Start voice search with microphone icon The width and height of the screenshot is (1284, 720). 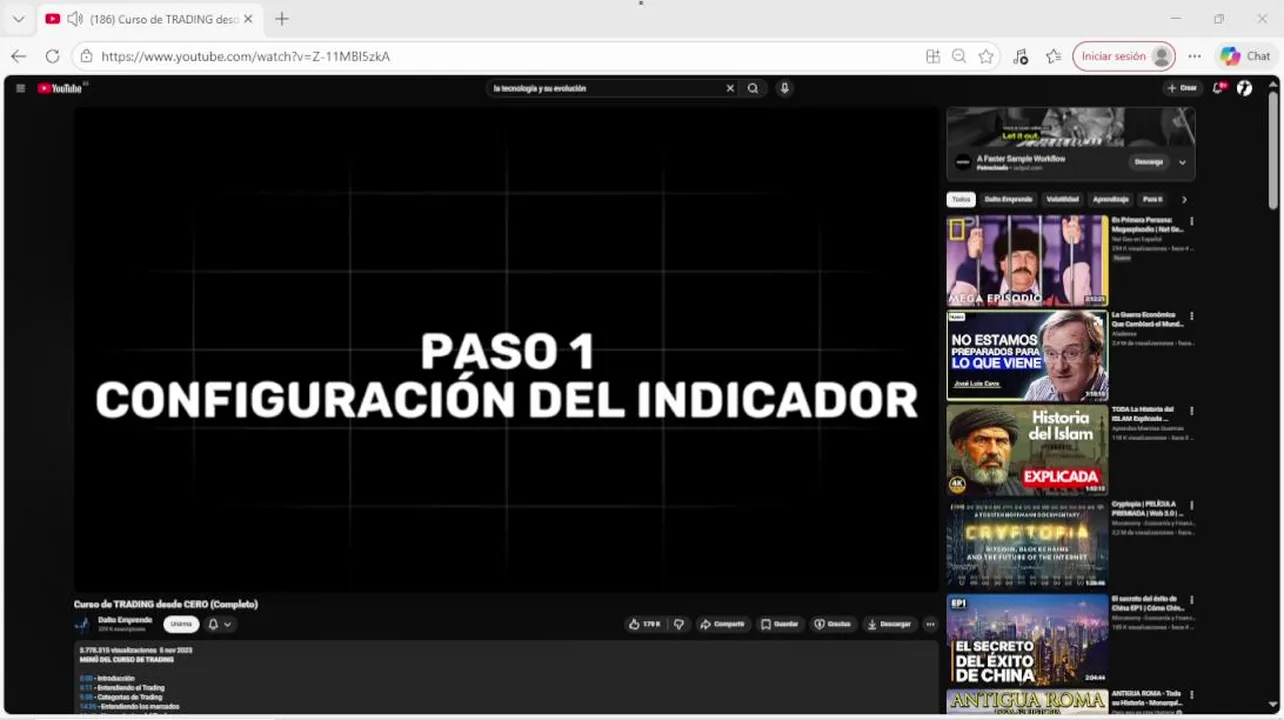(x=785, y=88)
